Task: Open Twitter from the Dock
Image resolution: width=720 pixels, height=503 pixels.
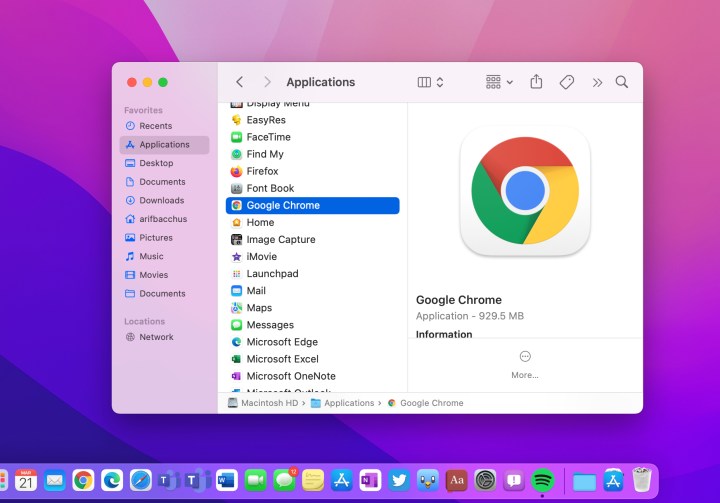Action: (399, 480)
